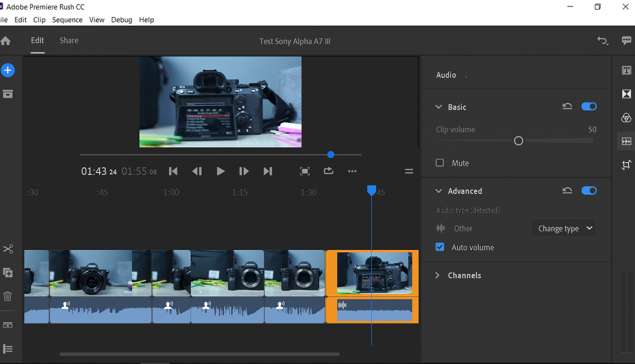The height and width of the screenshot is (364, 635).
Task: Click the Undo arrow in header
Action: [x=603, y=40]
